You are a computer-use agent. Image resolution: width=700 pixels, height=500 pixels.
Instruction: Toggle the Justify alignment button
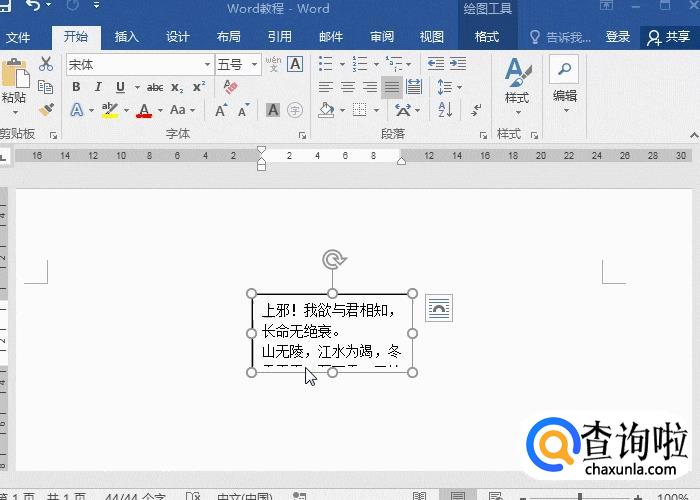pos(392,87)
